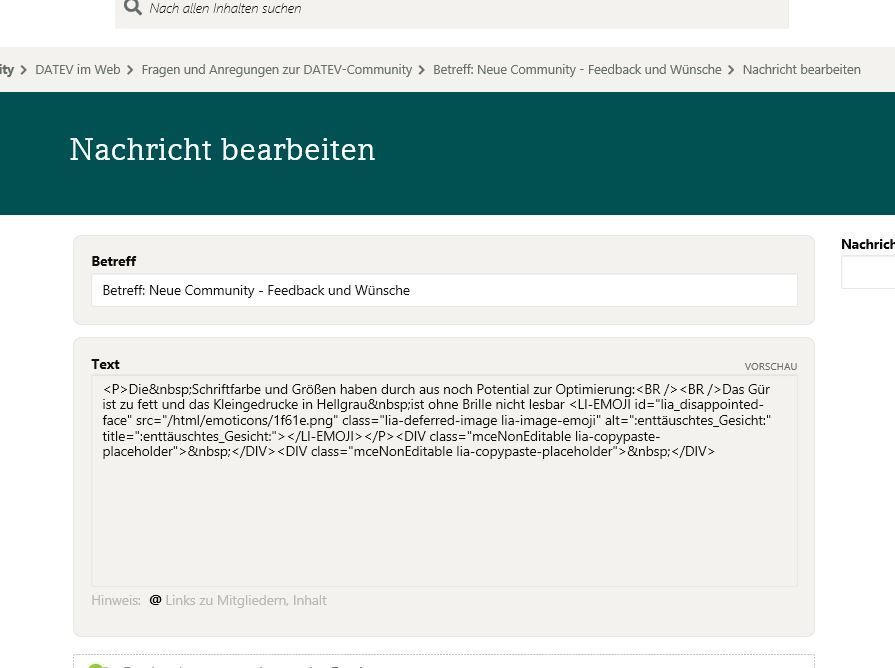Click into the Betreff subject field
Screen dimensions: 895x668
point(444,290)
